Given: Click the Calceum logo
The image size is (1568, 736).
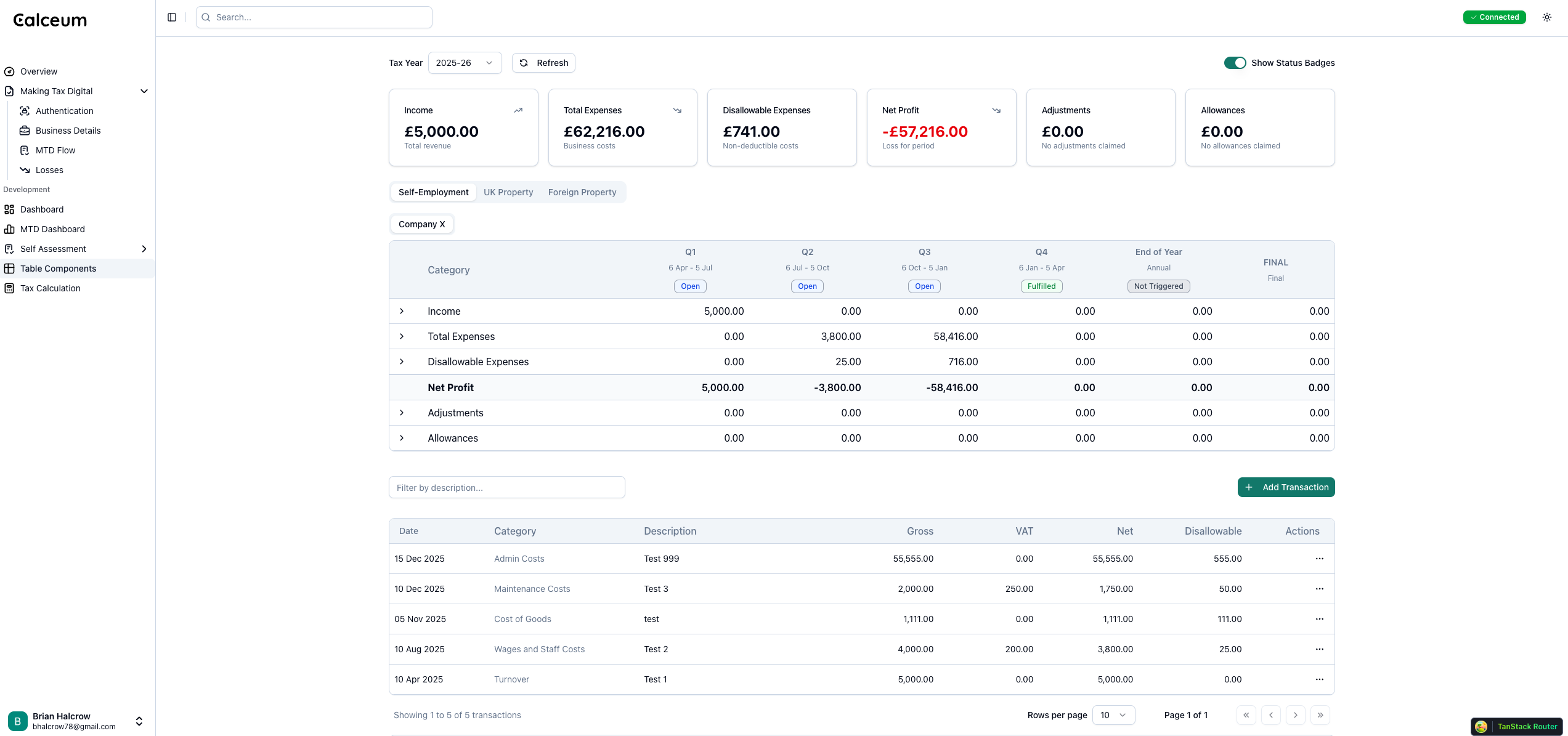Looking at the screenshot, I should 49,19.
